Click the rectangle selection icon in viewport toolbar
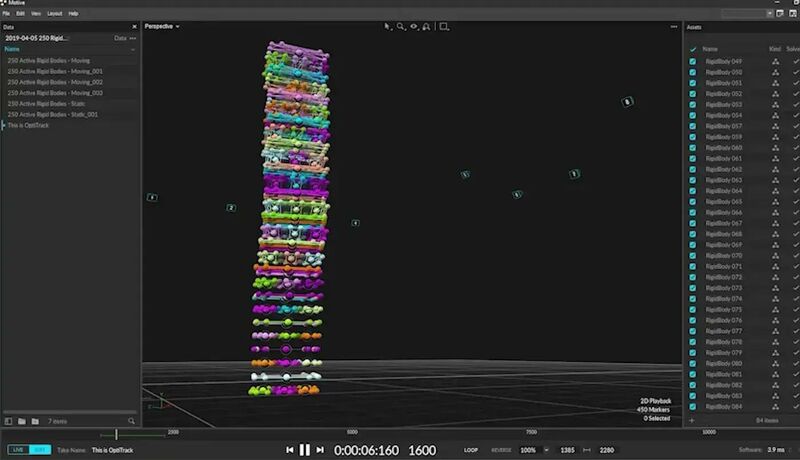The width and height of the screenshot is (800, 460). coord(444,26)
